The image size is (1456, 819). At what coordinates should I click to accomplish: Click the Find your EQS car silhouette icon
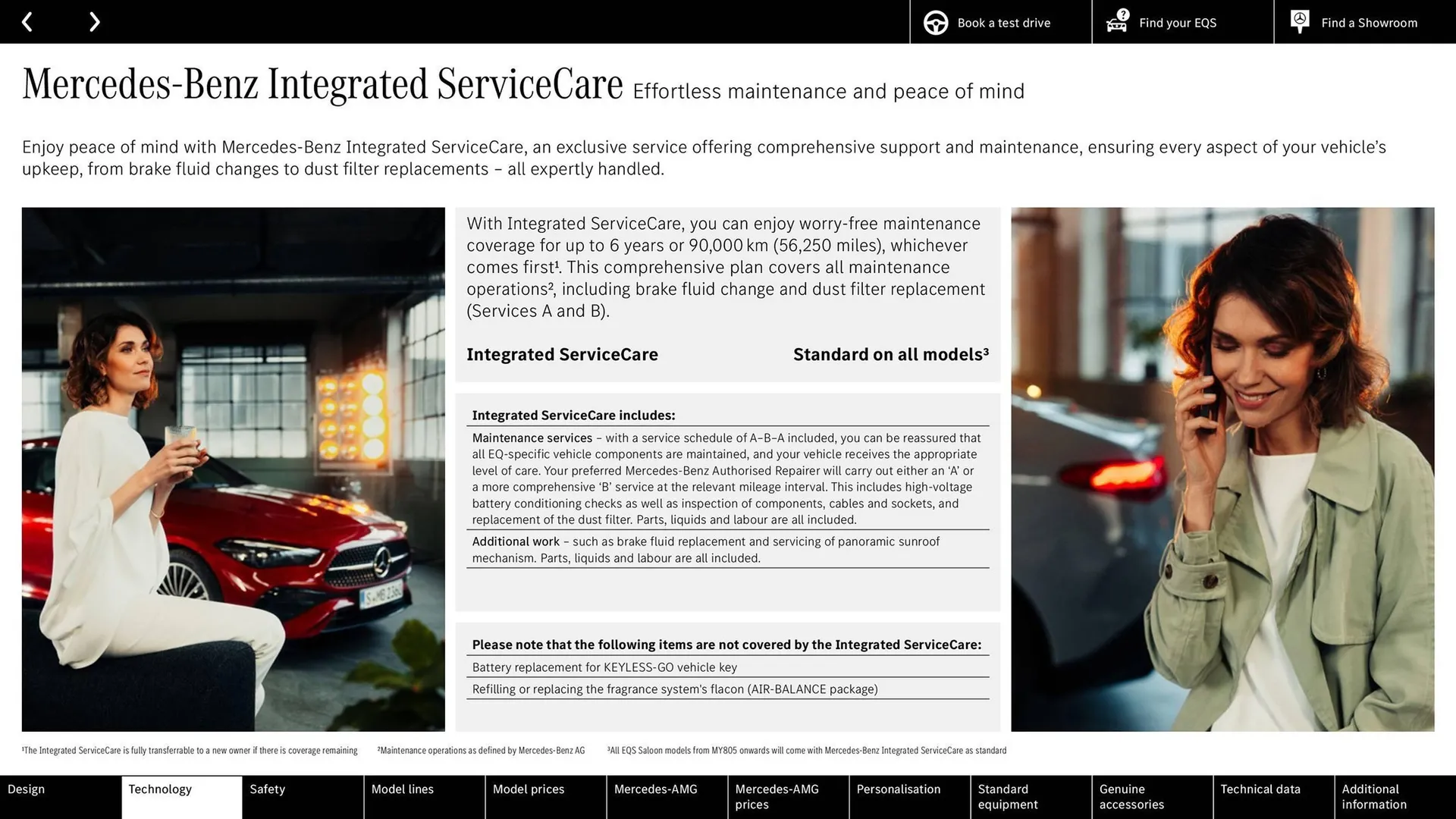[1115, 22]
